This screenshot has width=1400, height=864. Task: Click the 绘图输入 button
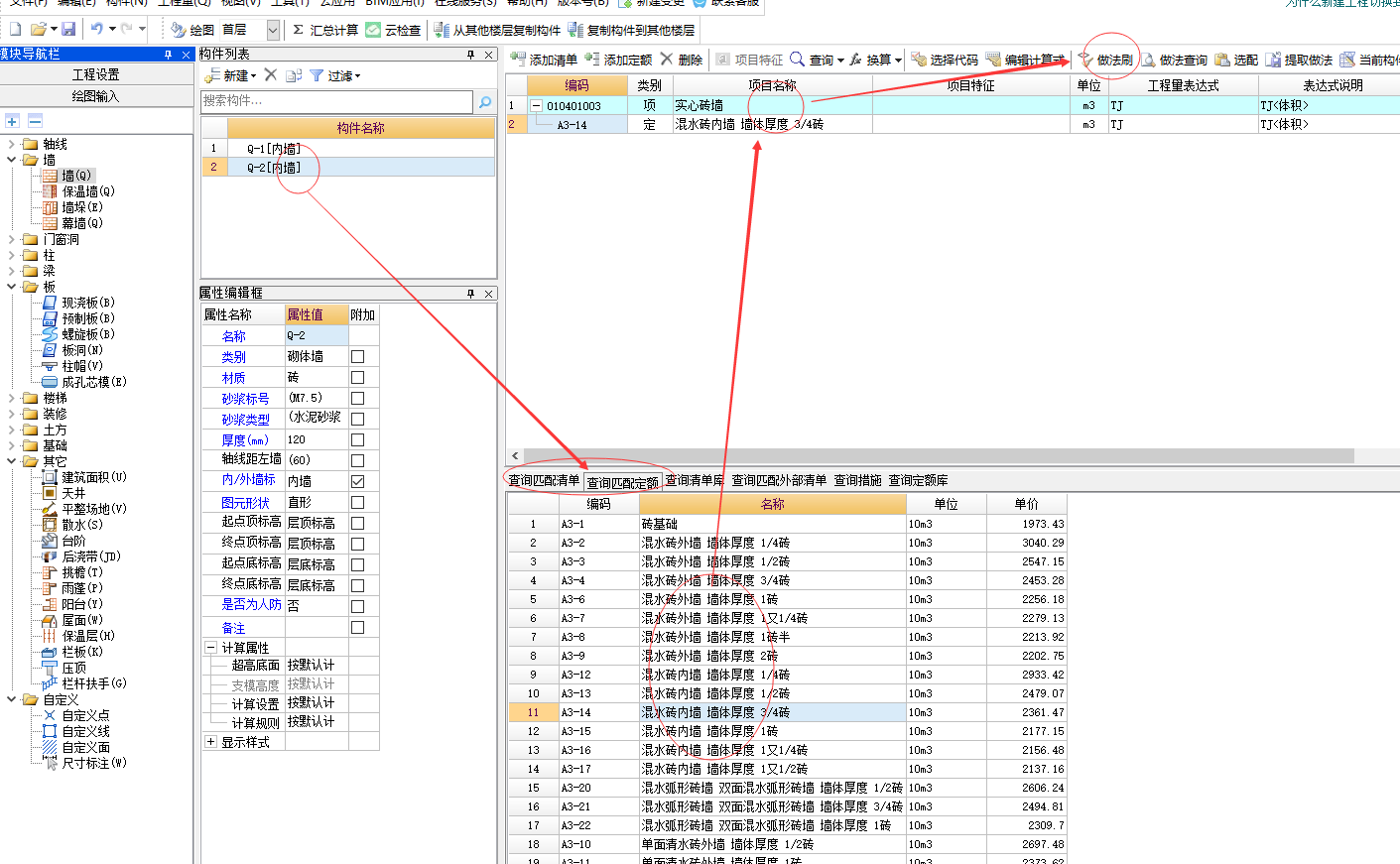click(x=96, y=96)
